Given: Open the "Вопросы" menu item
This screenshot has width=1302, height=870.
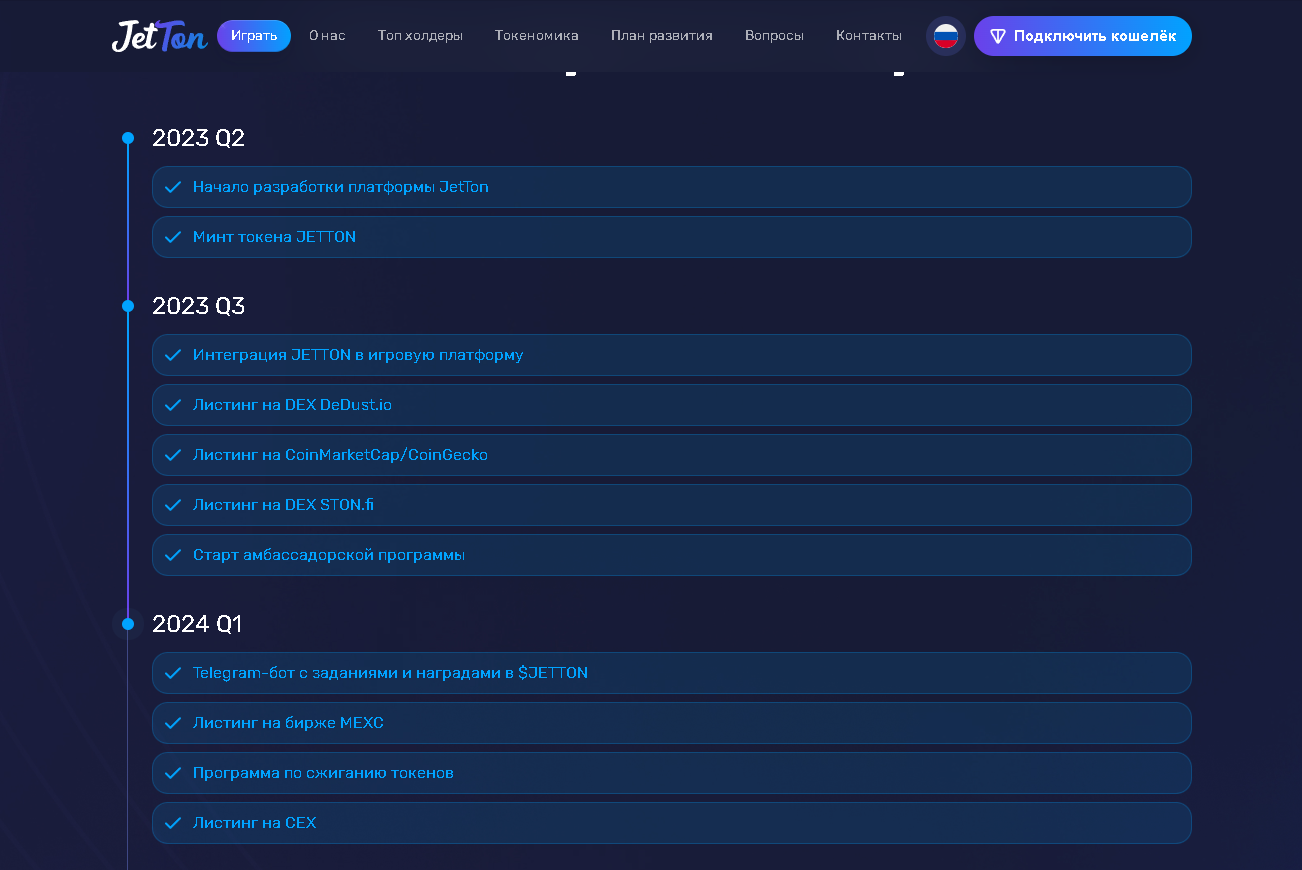Looking at the screenshot, I should click(774, 36).
